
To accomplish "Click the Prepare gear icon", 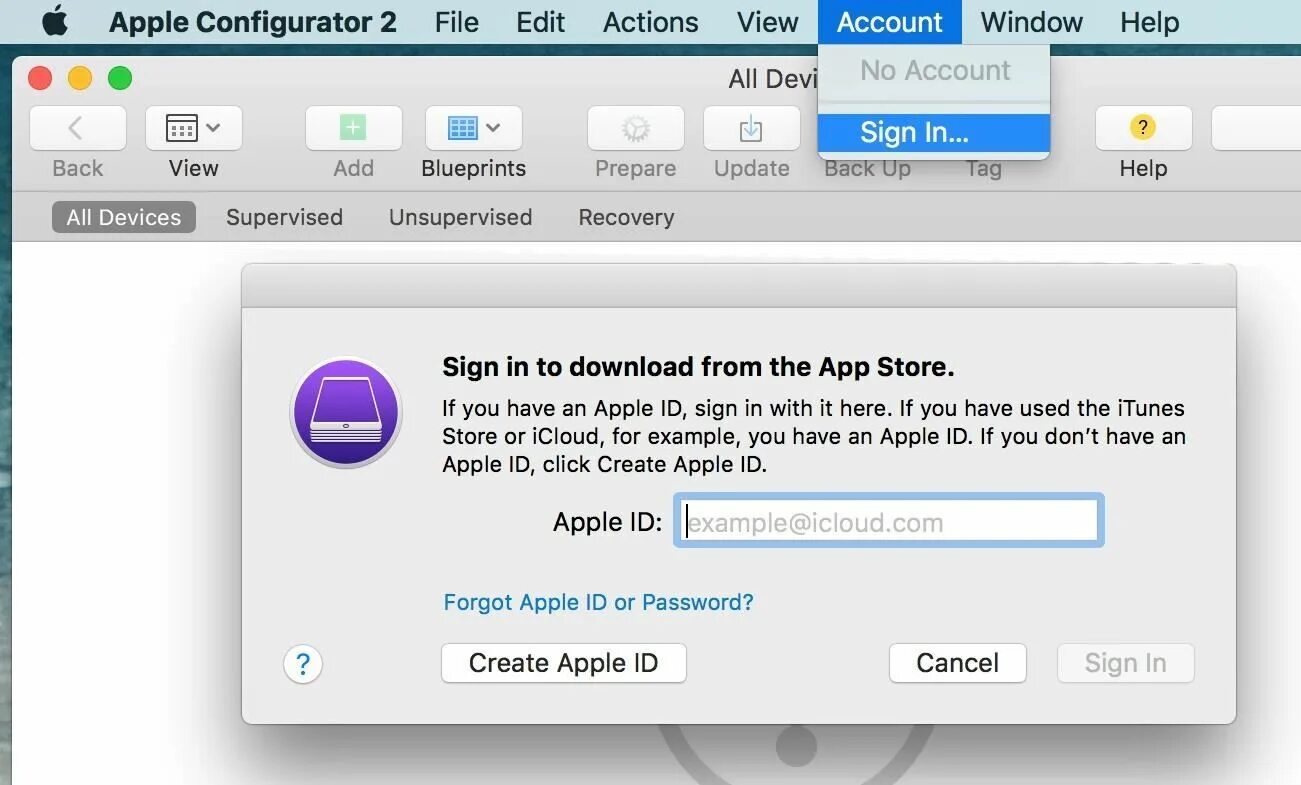I will pos(636,128).
